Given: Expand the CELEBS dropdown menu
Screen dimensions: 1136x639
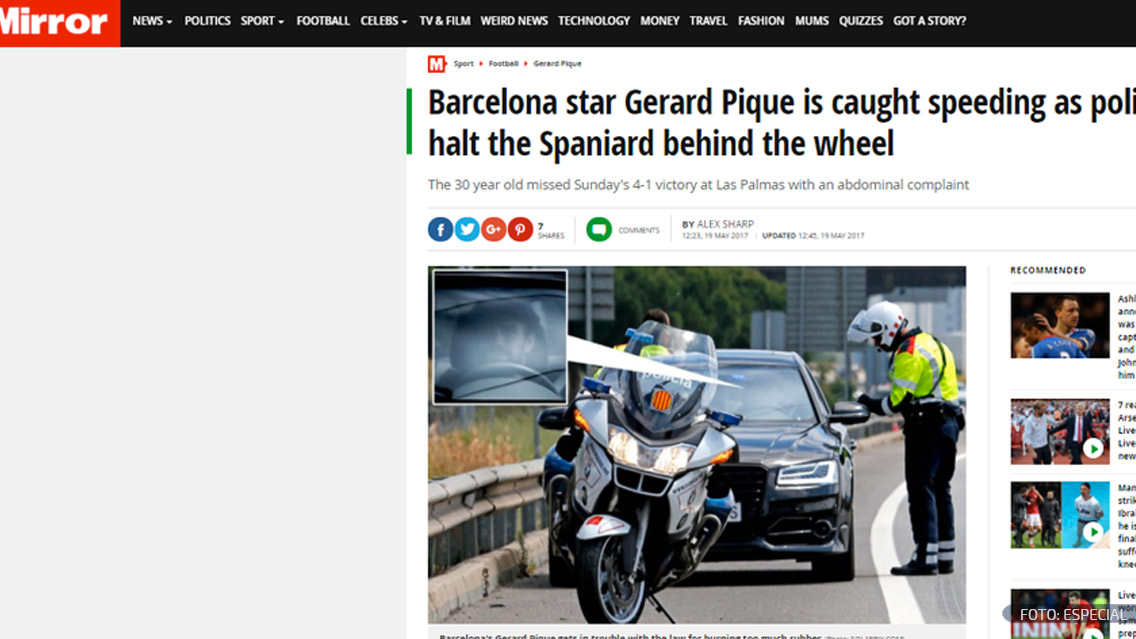Looking at the screenshot, I should (x=384, y=21).
